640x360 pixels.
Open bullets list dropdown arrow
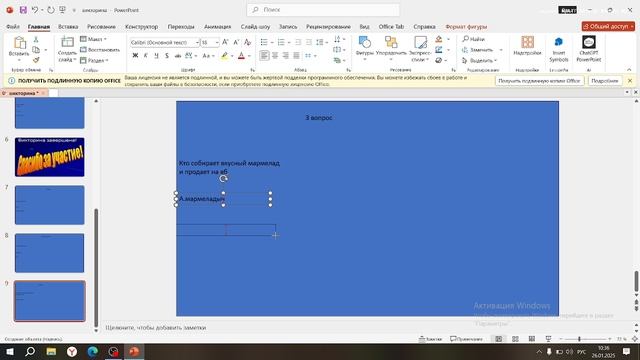coord(272,42)
